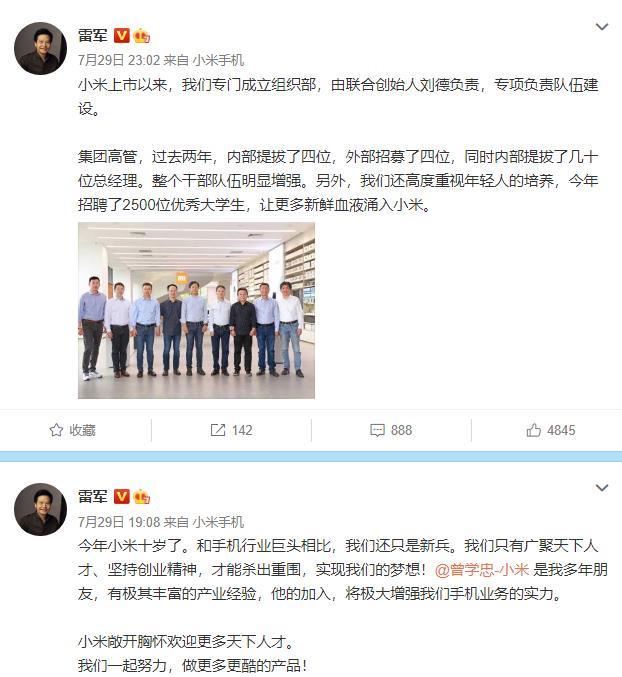622x677 pixels.
Task: Click the membership crown badge in first post
Action: tap(142, 35)
